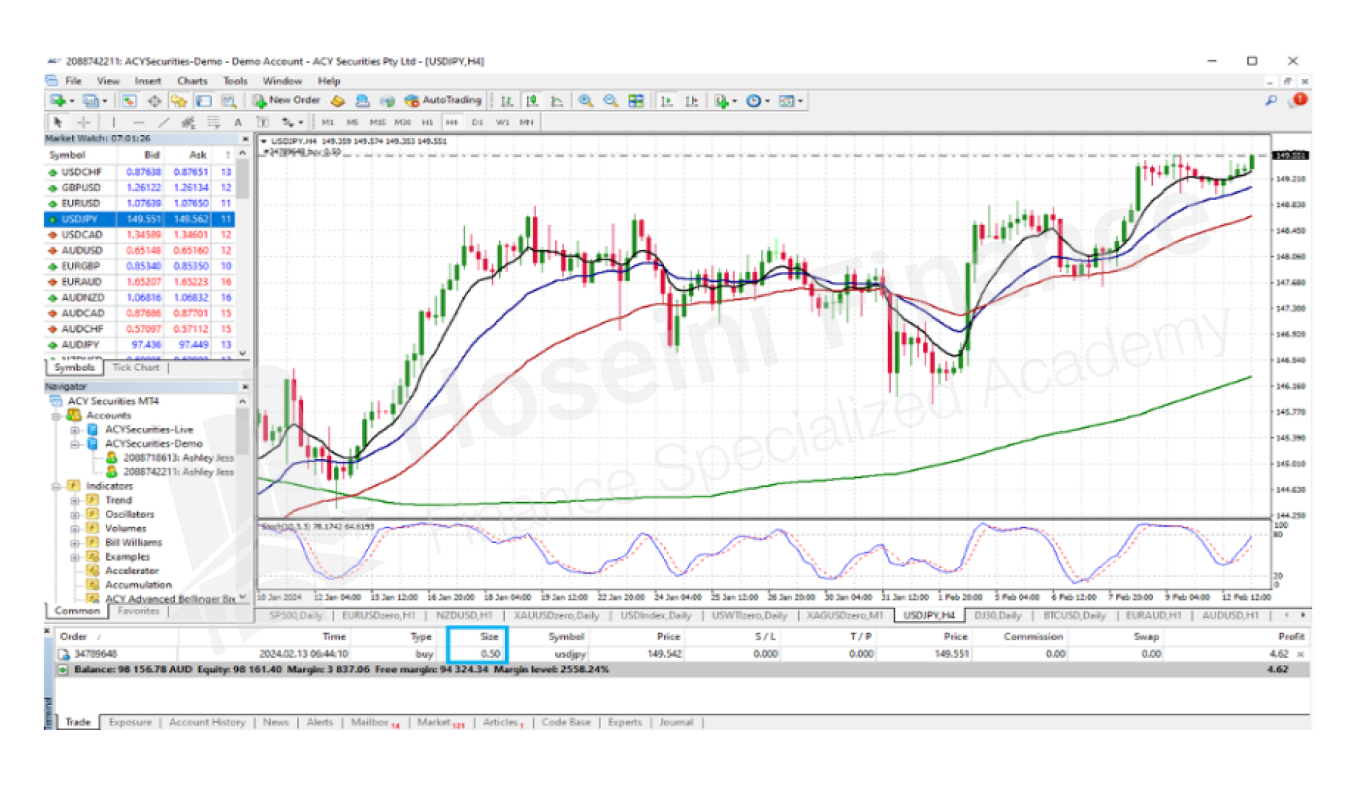
Task: Select the Text Label tool
Action: [261, 122]
